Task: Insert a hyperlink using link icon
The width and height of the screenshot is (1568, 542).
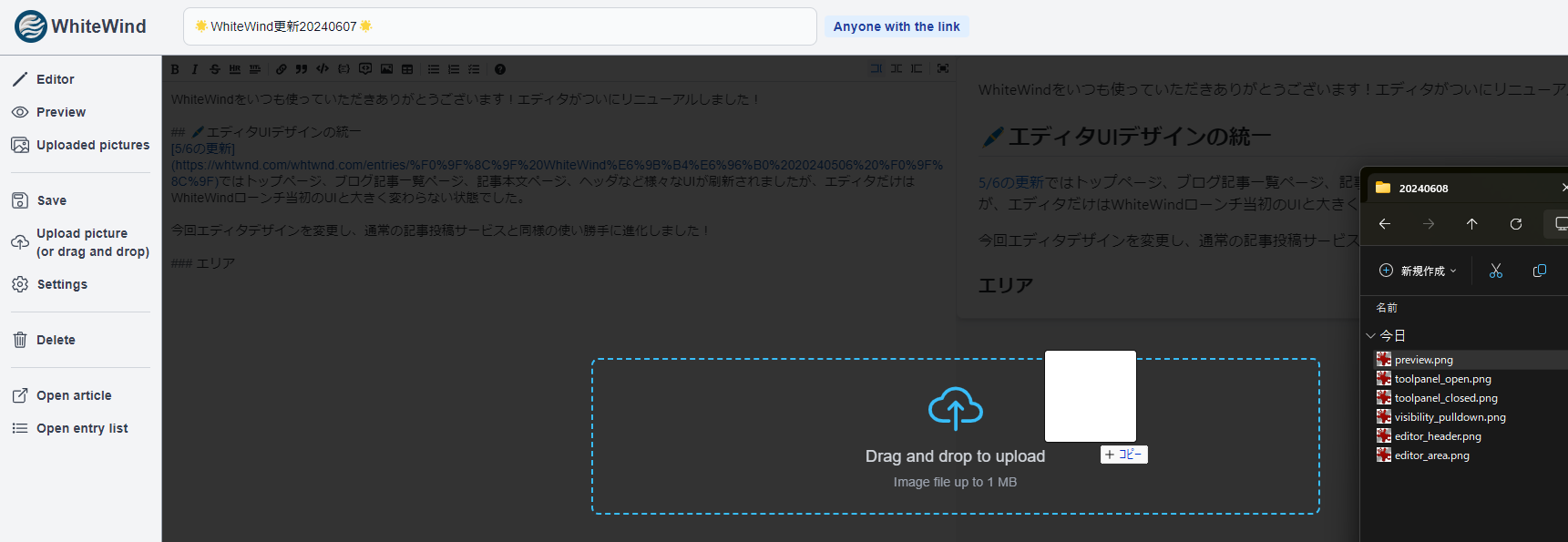Action: coord(282,69)
